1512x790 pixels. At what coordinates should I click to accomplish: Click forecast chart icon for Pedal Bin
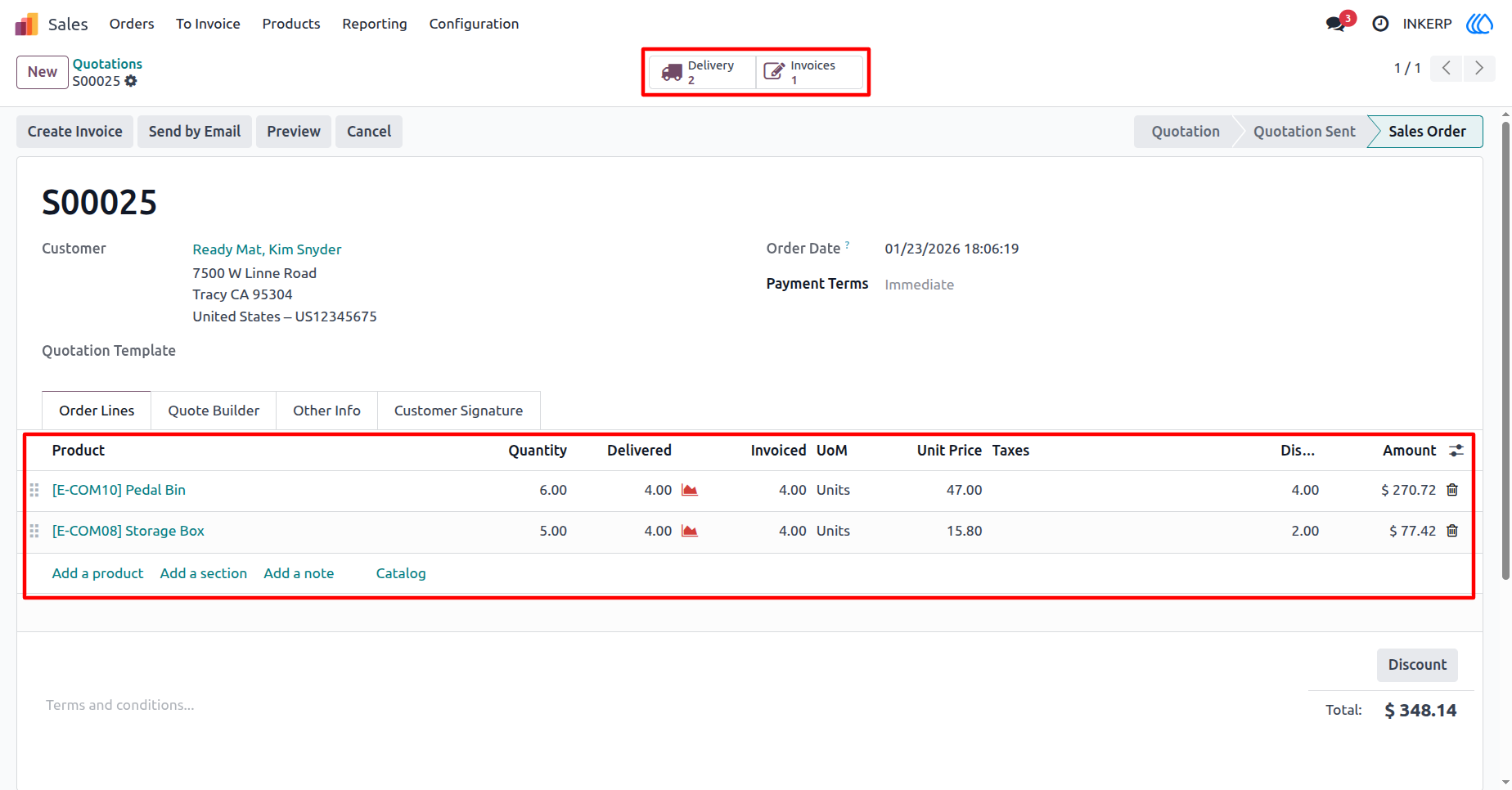(x=690, y=490)
